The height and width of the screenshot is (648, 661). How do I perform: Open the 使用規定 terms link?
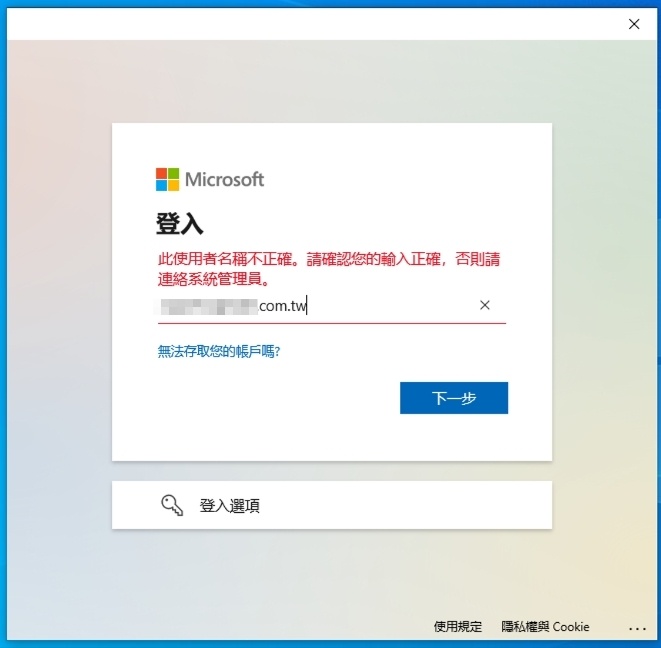[x=457, y=626]
